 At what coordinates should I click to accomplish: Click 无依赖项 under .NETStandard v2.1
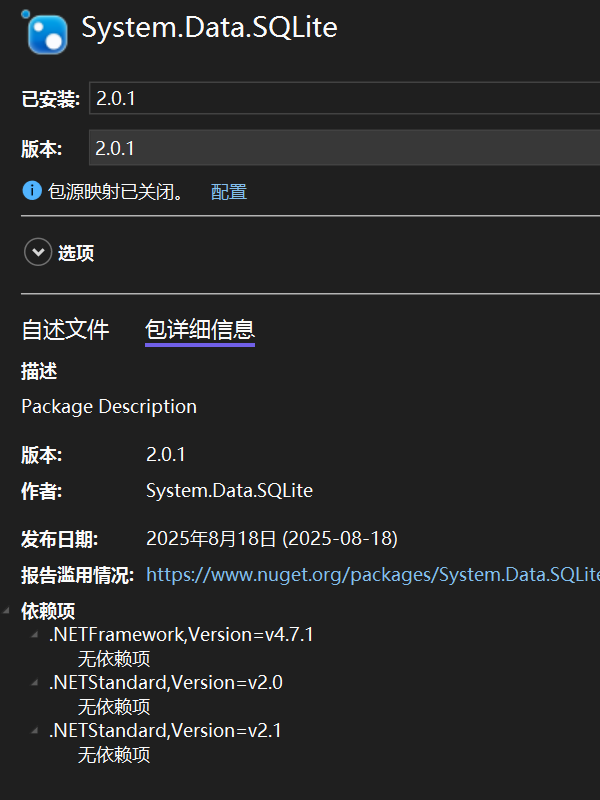114,755
